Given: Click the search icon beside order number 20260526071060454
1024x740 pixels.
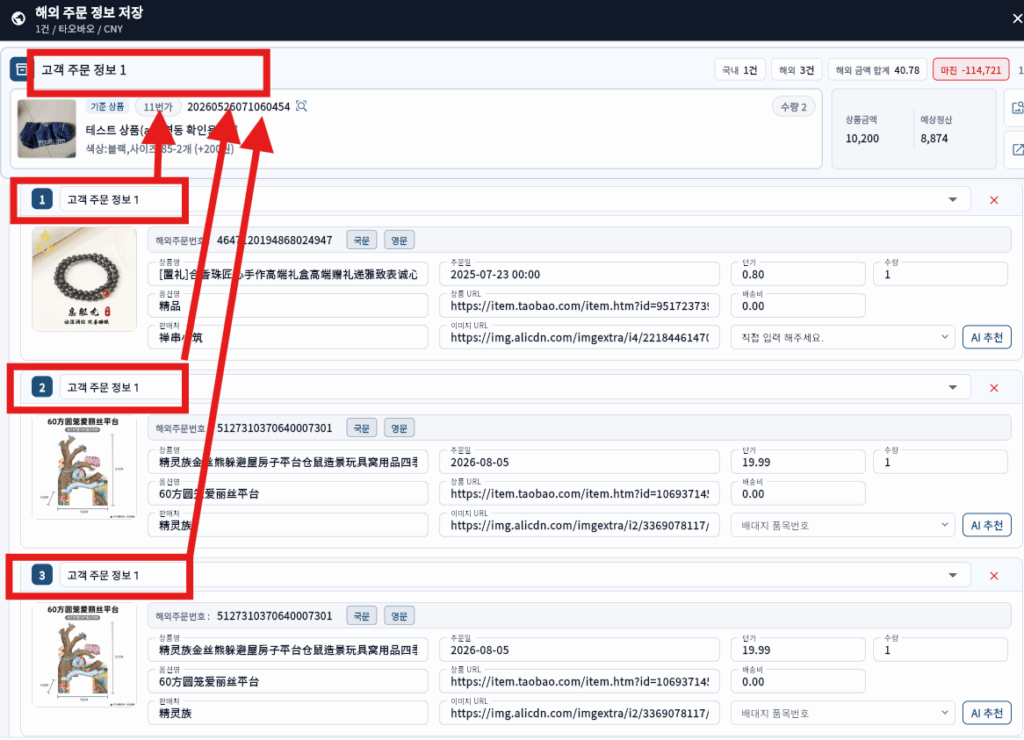Looking at the screenshot, I should 301,106.
